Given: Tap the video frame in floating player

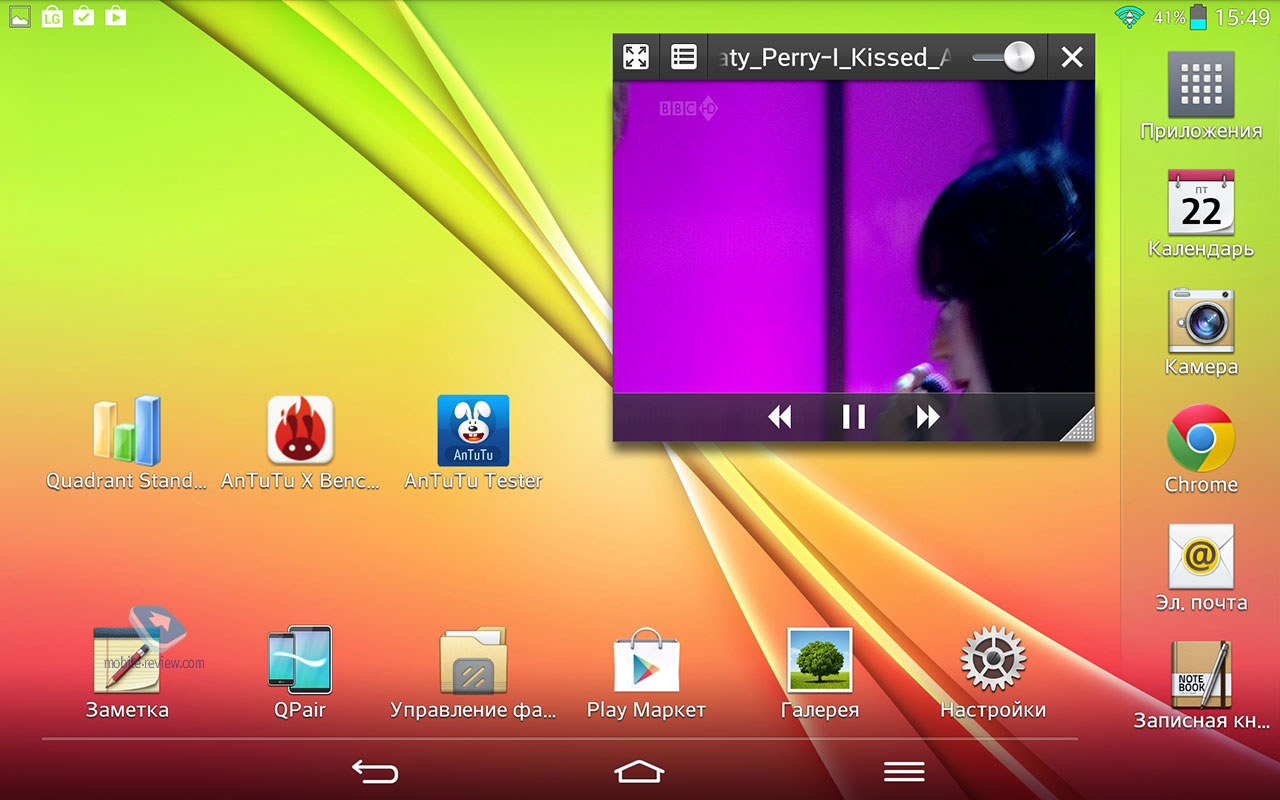Looking at the screenshot, I should 854,237.
